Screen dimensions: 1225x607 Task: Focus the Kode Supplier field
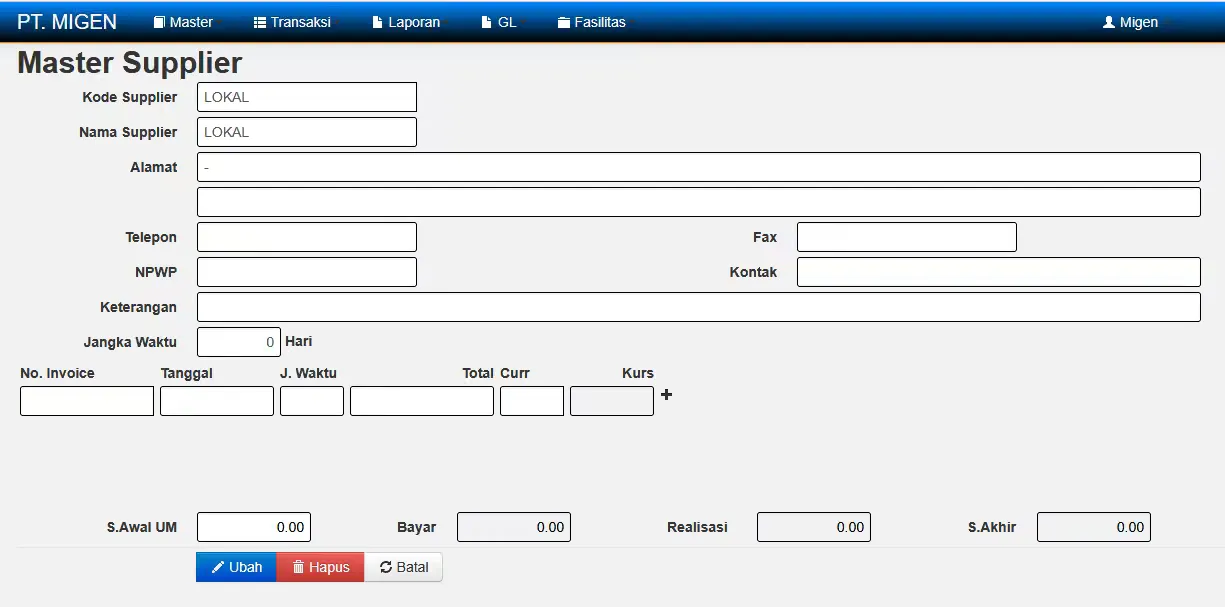[x=307, y=97]
